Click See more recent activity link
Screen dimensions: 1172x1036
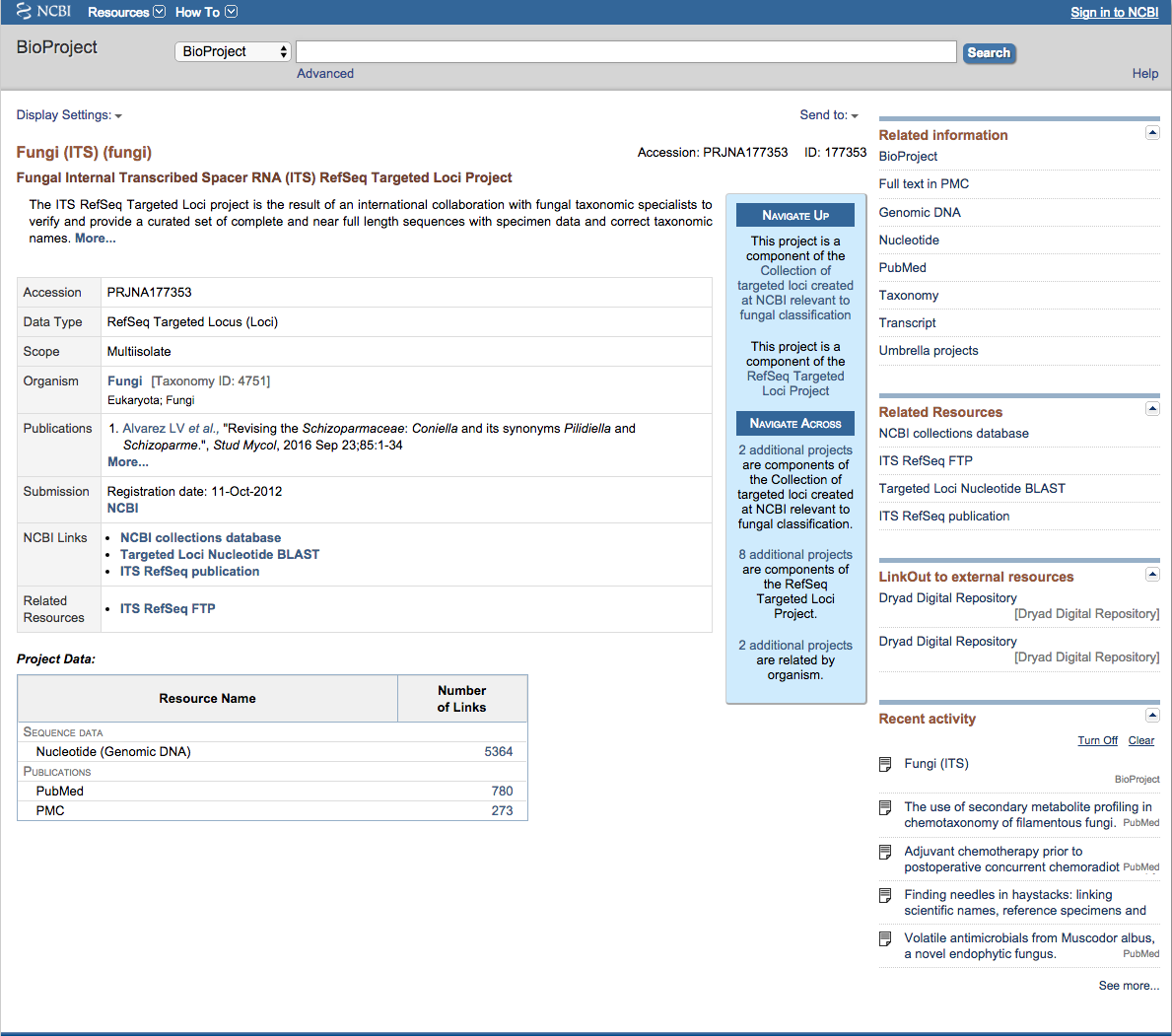(1129, 986)
